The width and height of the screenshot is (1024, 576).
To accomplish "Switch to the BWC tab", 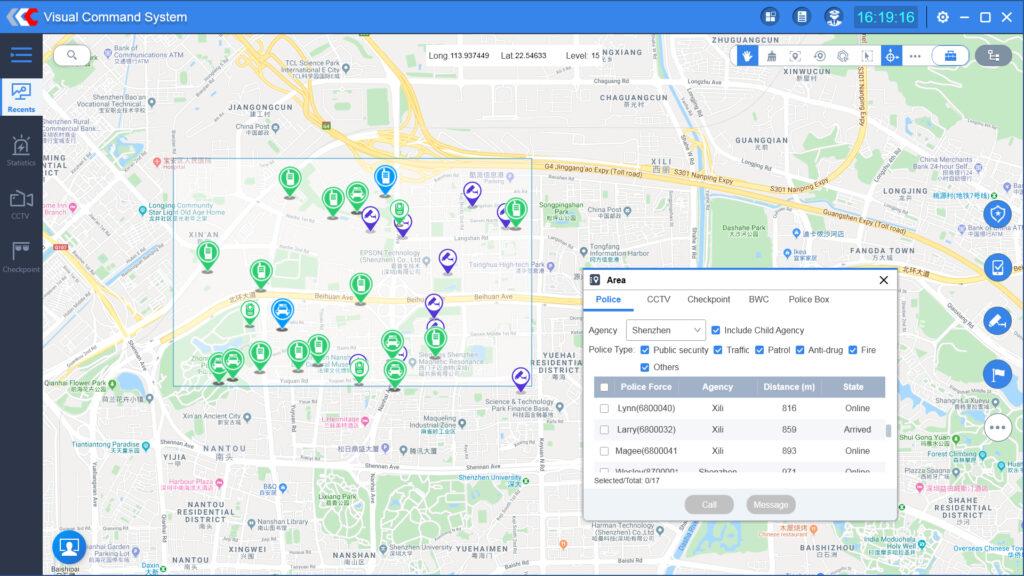I will [x=759, y=300].
